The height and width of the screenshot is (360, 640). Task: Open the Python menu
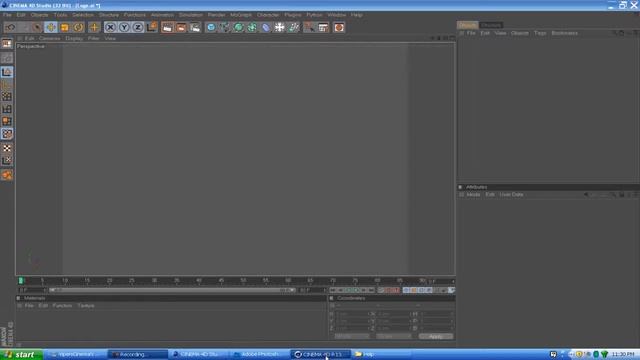click(x=314, y=15)
